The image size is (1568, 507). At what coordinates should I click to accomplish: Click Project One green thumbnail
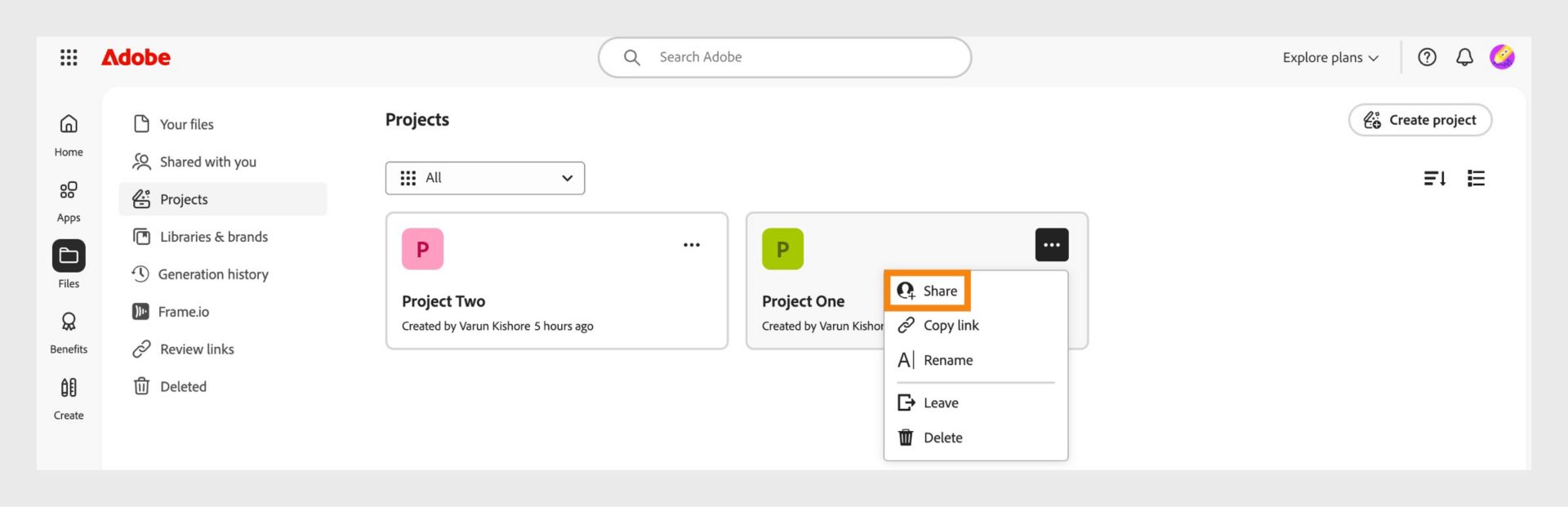click(x=782, y=249)
